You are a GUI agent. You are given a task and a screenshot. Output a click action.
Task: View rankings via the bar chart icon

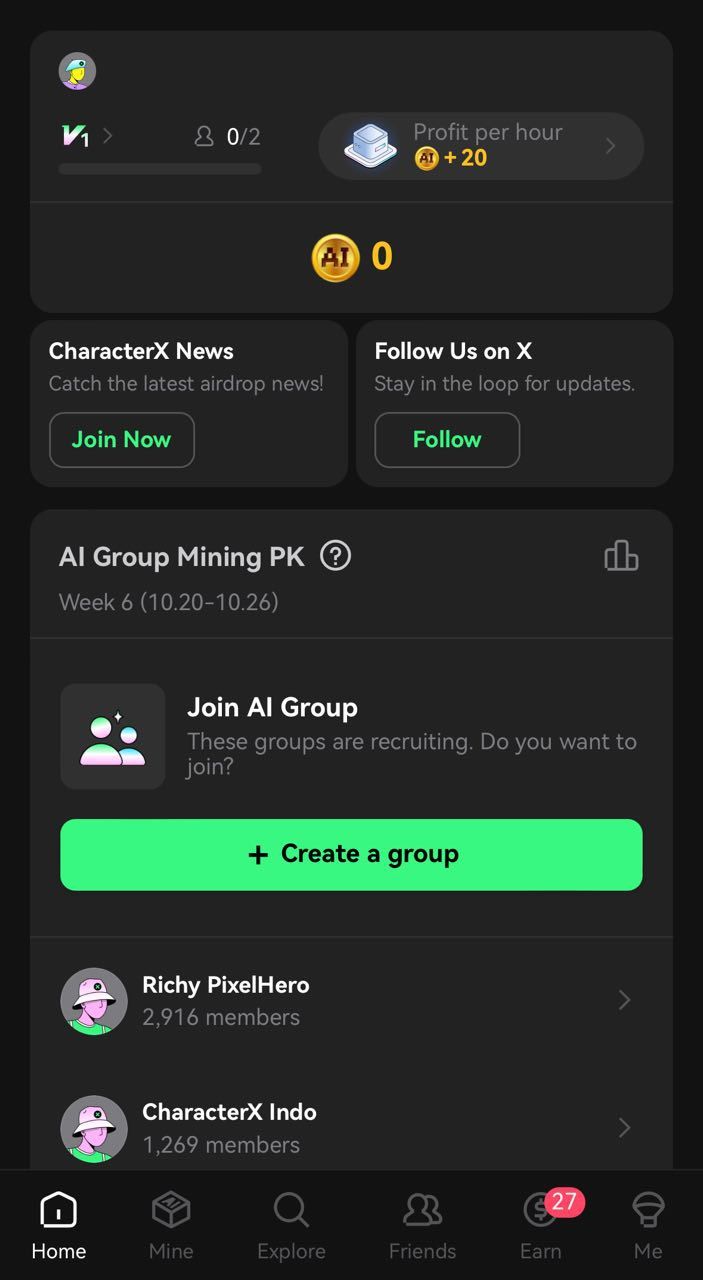coord(621,556)
